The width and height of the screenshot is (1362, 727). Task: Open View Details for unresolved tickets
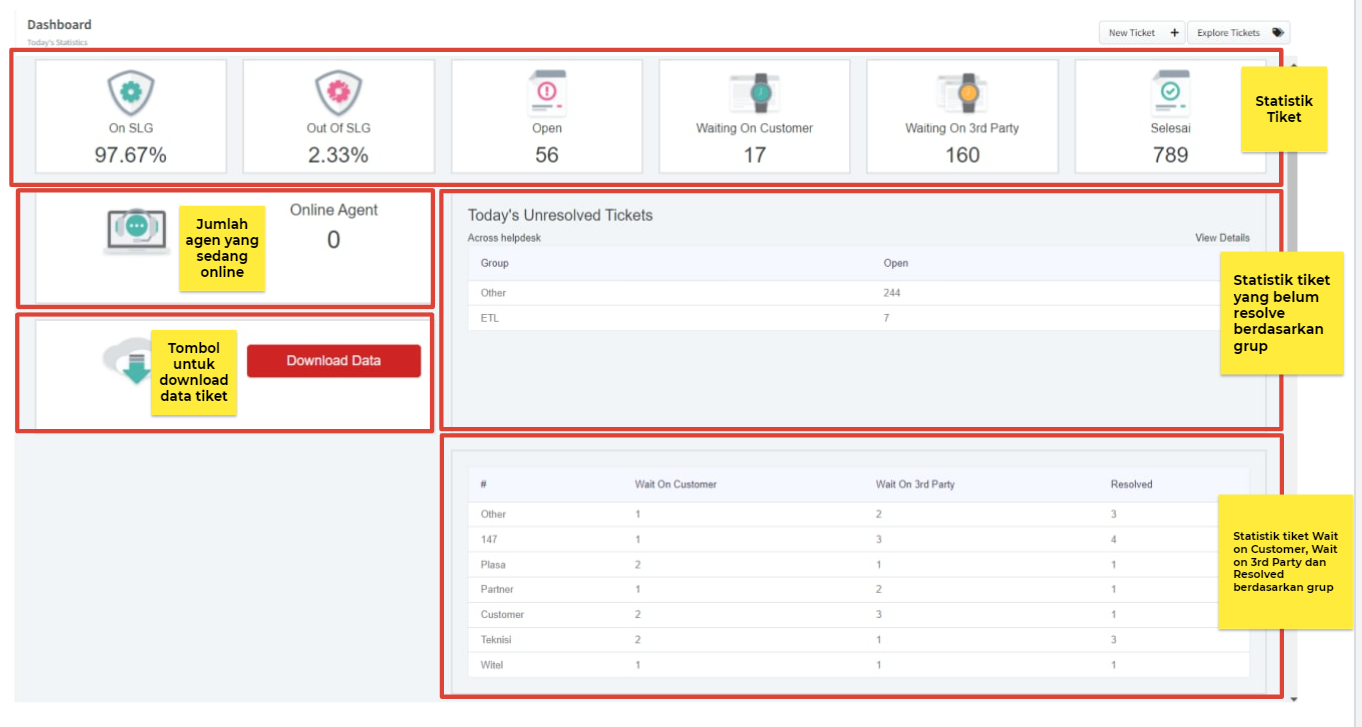coord(1222,238)
